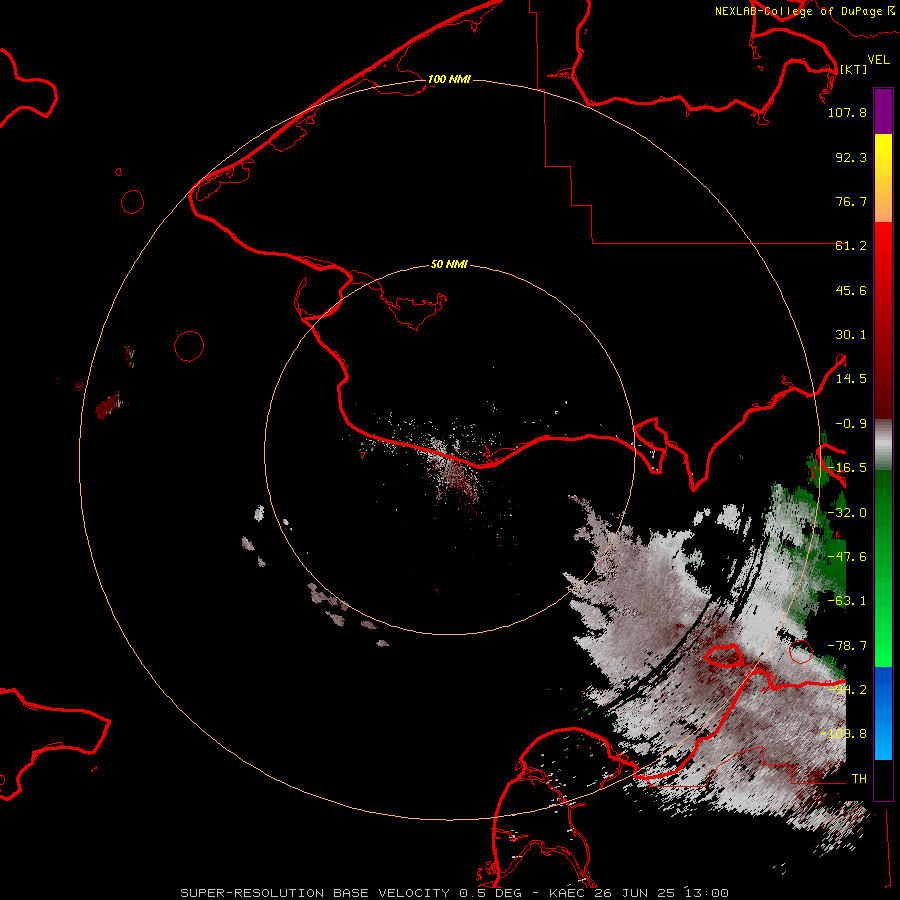
Task: Click the product title caption at bottom
Action: tap(455, 893)
